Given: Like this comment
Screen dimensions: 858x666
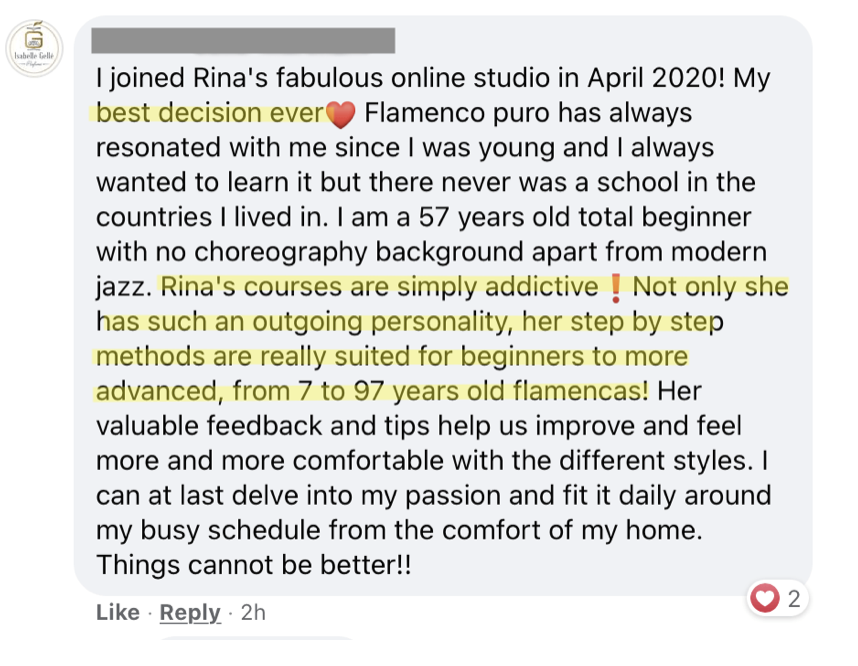Looking at the screenshot, I should [x=118, y=612].
